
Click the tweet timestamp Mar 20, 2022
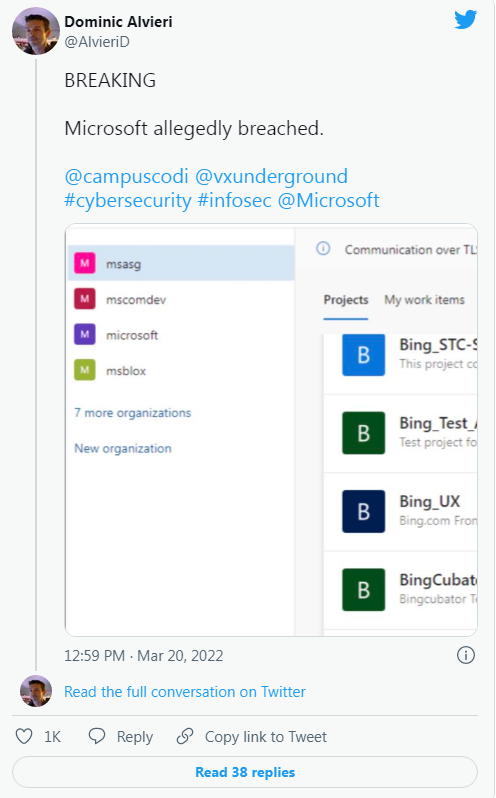[180, 656]
